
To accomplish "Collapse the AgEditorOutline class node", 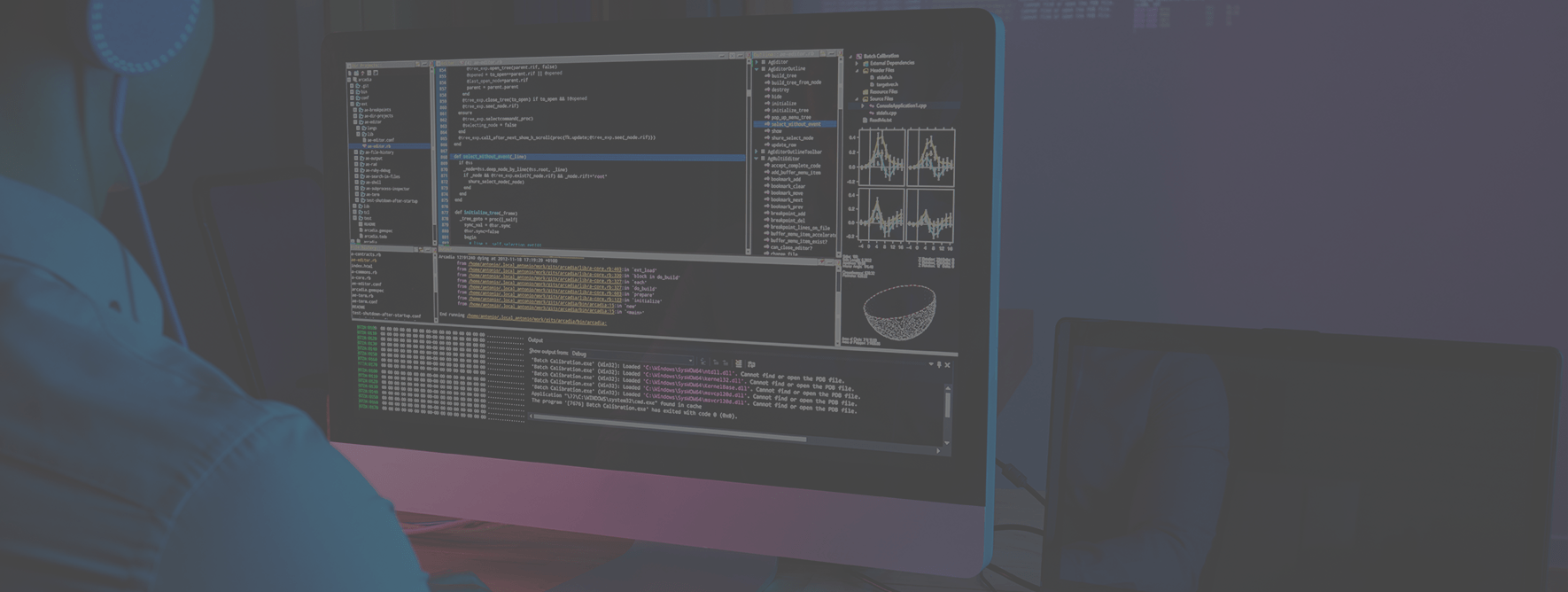I will 757,68.
